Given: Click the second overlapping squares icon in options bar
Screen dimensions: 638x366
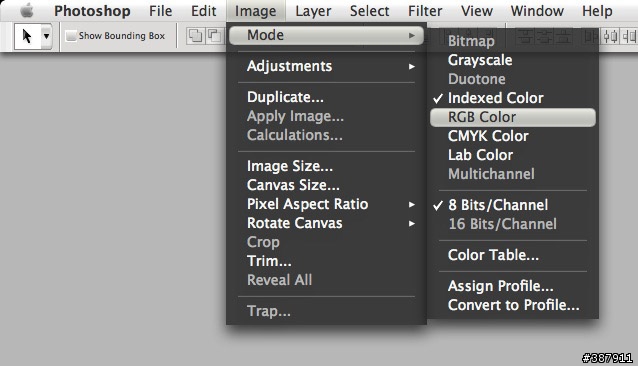Looking at the screenshot, I should 214,36.
